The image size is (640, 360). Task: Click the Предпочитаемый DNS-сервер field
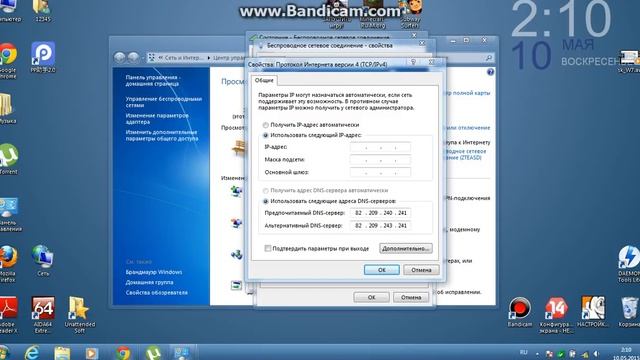380,213
